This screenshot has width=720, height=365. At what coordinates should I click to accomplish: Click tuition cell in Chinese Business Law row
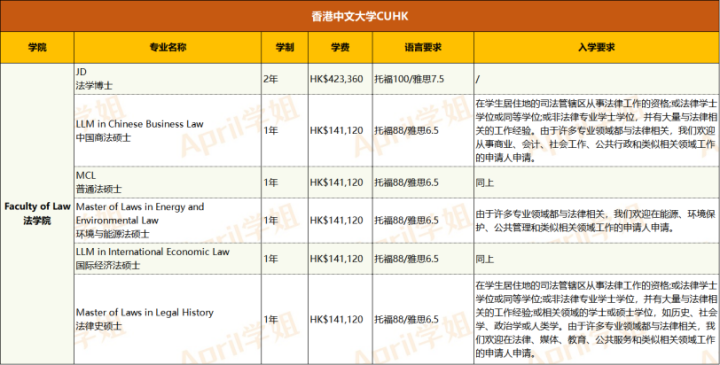tap(340, 130)
